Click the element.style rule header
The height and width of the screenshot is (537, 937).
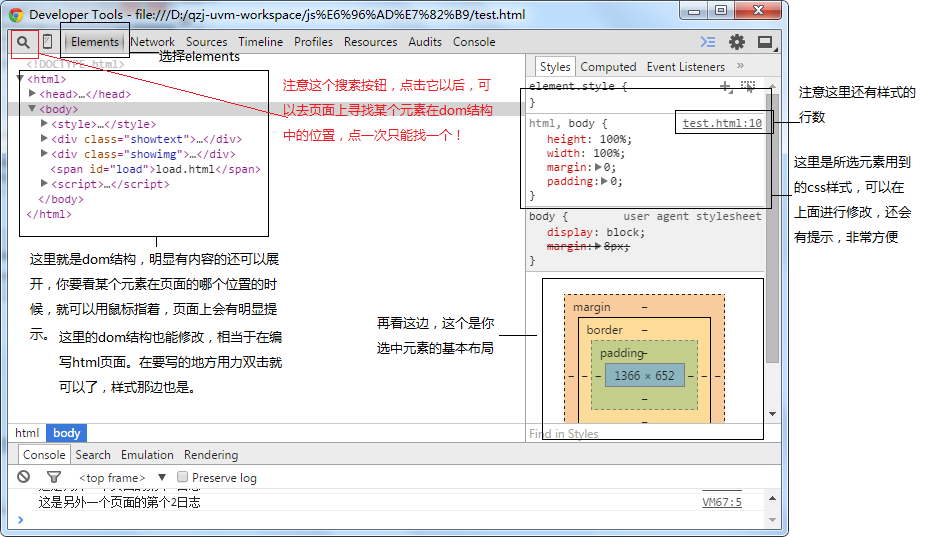click(x=578, y=87)
